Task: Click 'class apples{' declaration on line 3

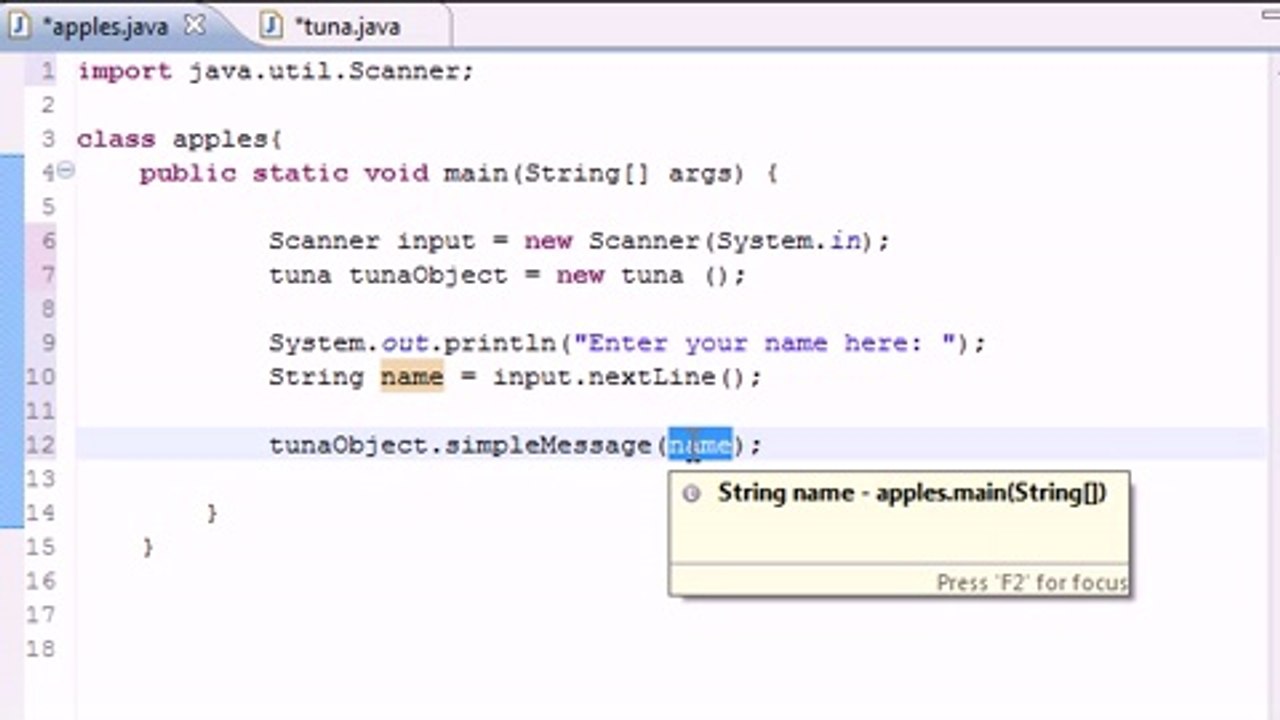Action: click(x=180, y=139)
